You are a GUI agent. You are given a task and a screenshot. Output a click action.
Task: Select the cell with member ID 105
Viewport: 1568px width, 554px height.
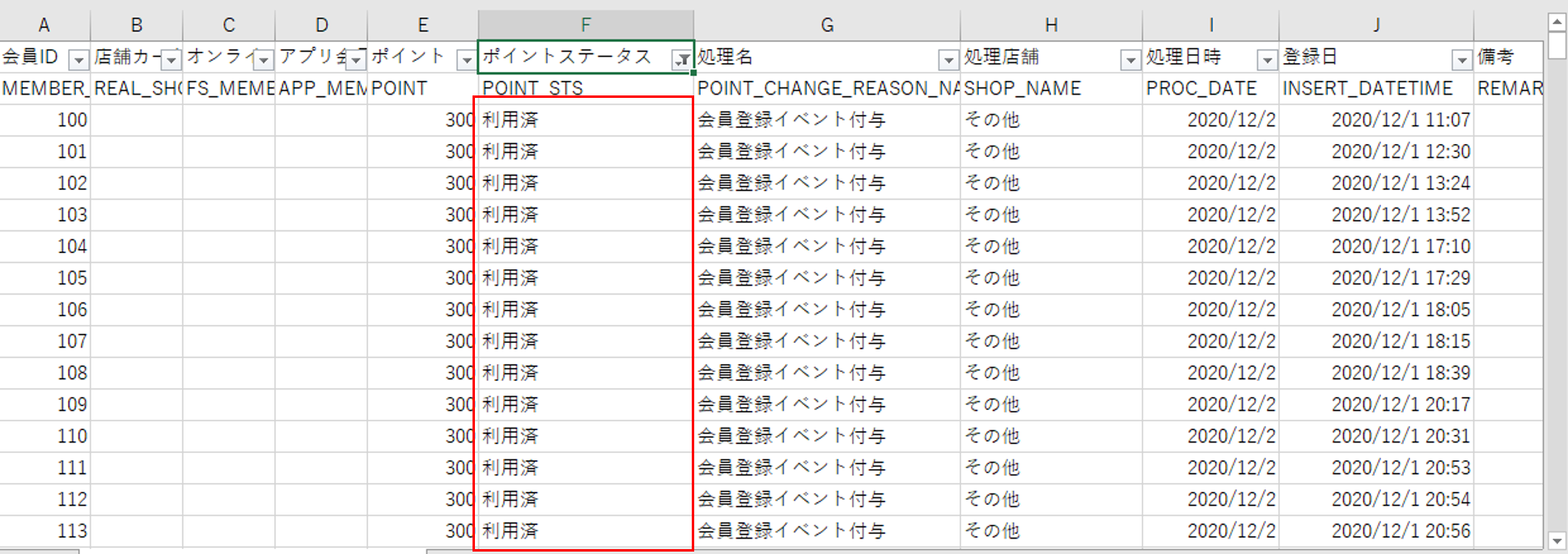coord(45,278)
